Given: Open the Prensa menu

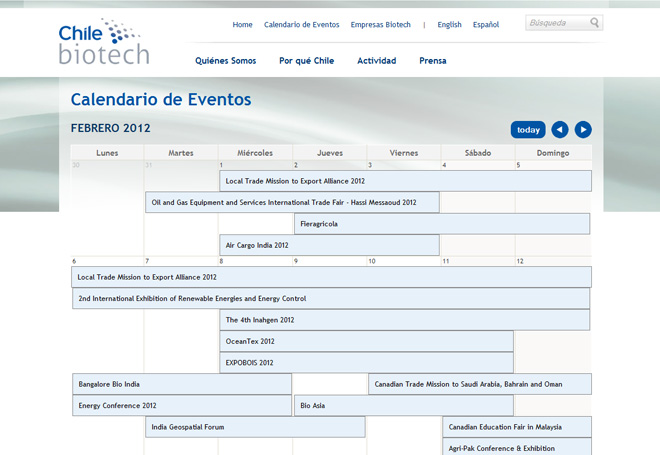Looking at the screenshot, I should (x=433, y=61).
